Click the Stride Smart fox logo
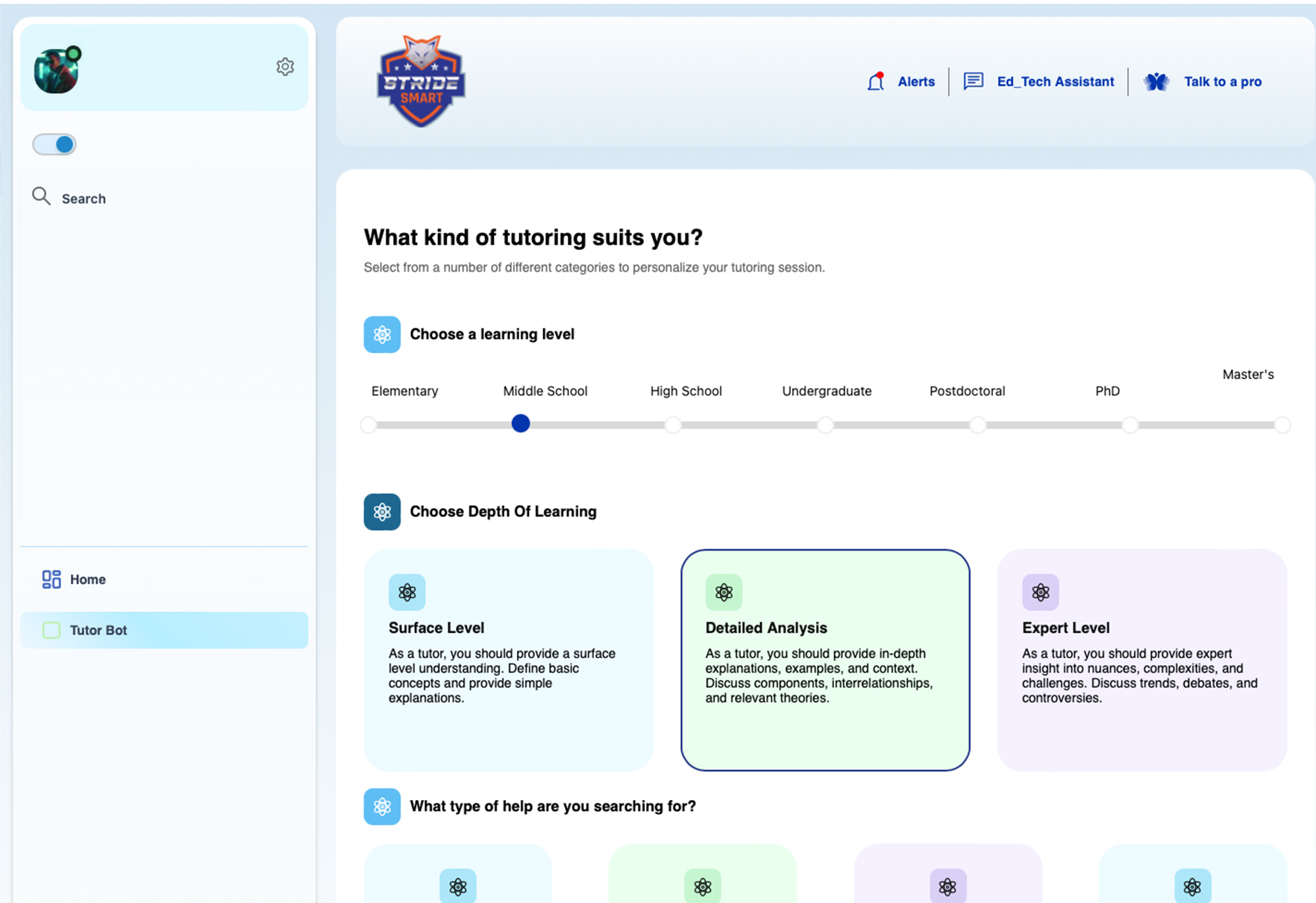The height and width of the screenshot is (903, 1316). [422, 81]
